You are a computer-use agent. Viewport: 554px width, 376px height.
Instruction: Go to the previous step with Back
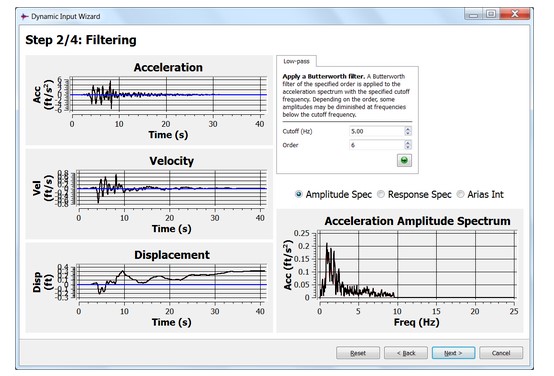click(x=406, y=353)
